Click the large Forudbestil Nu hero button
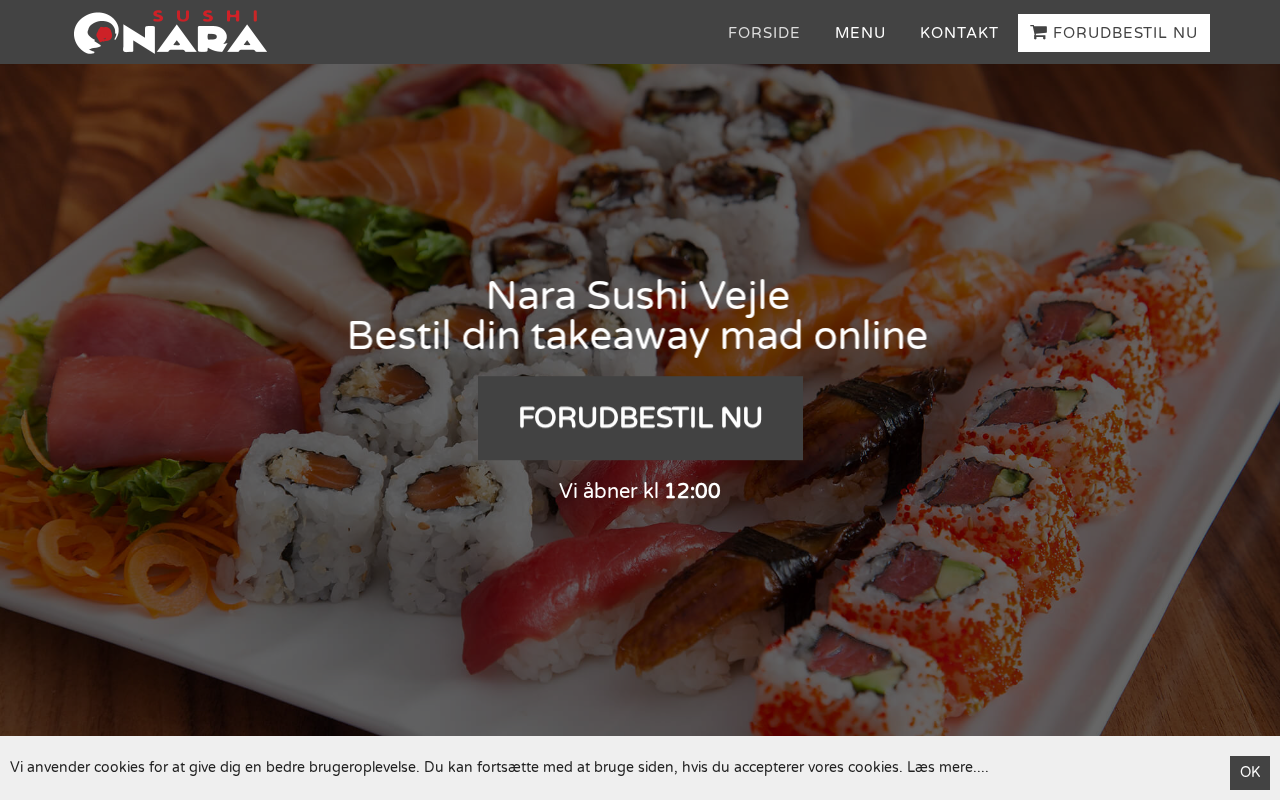This screenshot has height=800, width=1280. coord(640,418)
